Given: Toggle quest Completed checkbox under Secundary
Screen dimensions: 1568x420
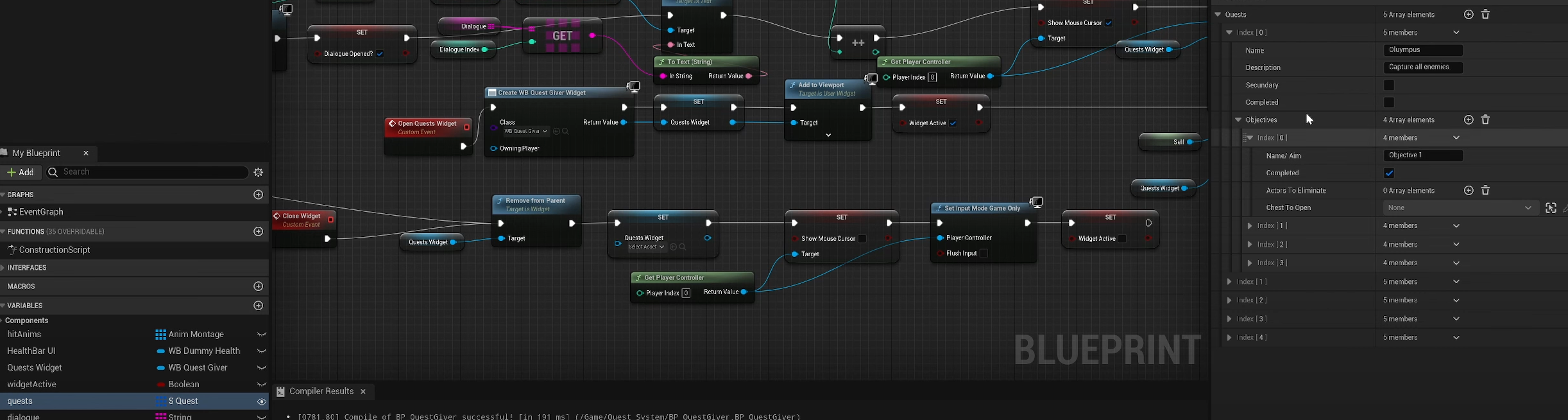Looking at the screenshot, I should pyautogui.click(x=1389, y=103).
